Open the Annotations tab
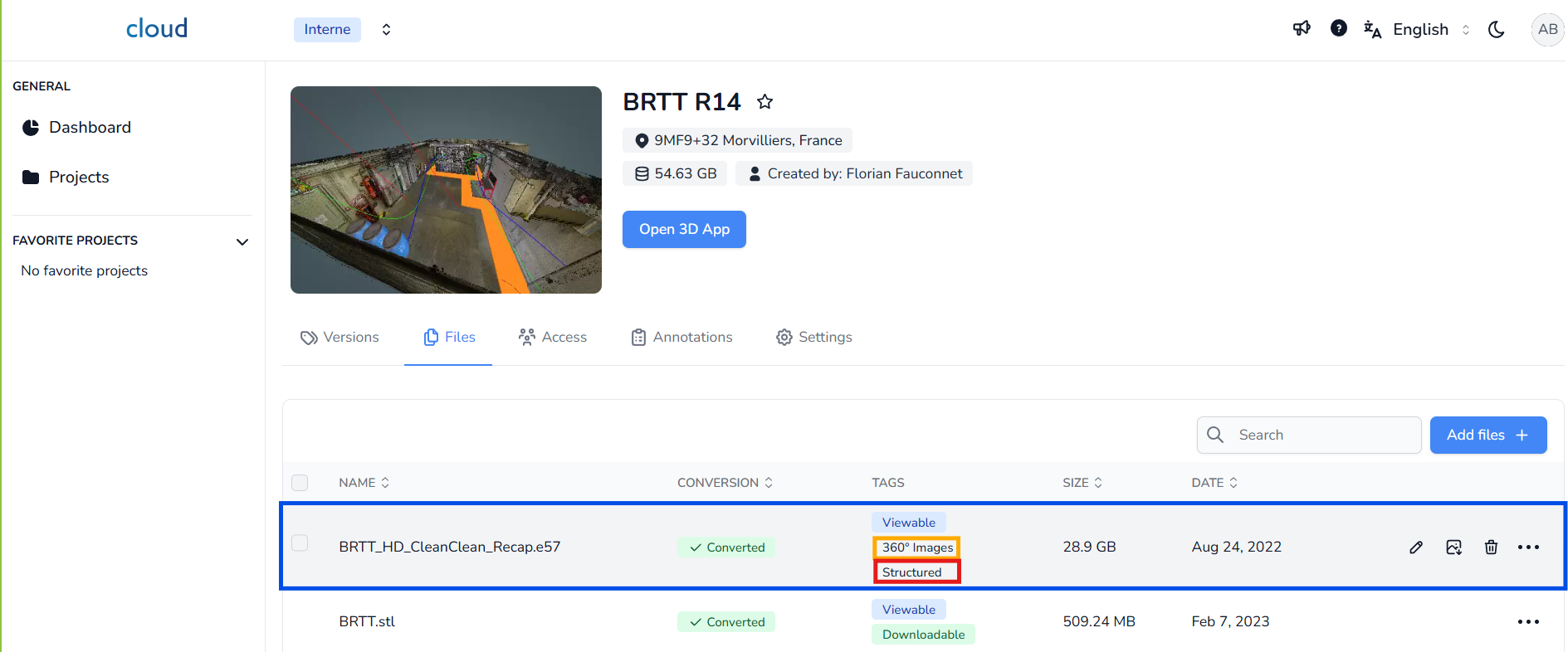 click(x=682, y=338)
